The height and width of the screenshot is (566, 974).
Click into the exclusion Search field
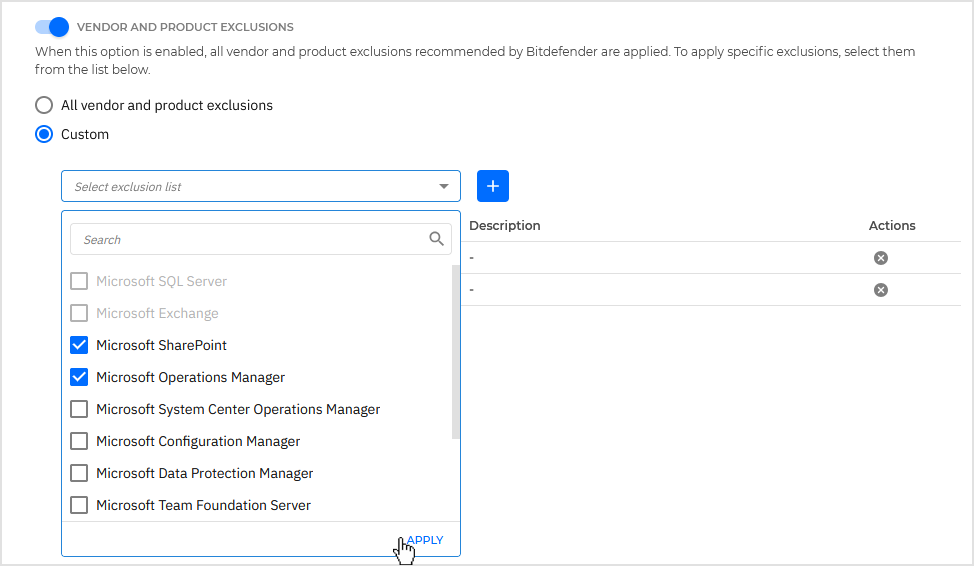point(261,239)
